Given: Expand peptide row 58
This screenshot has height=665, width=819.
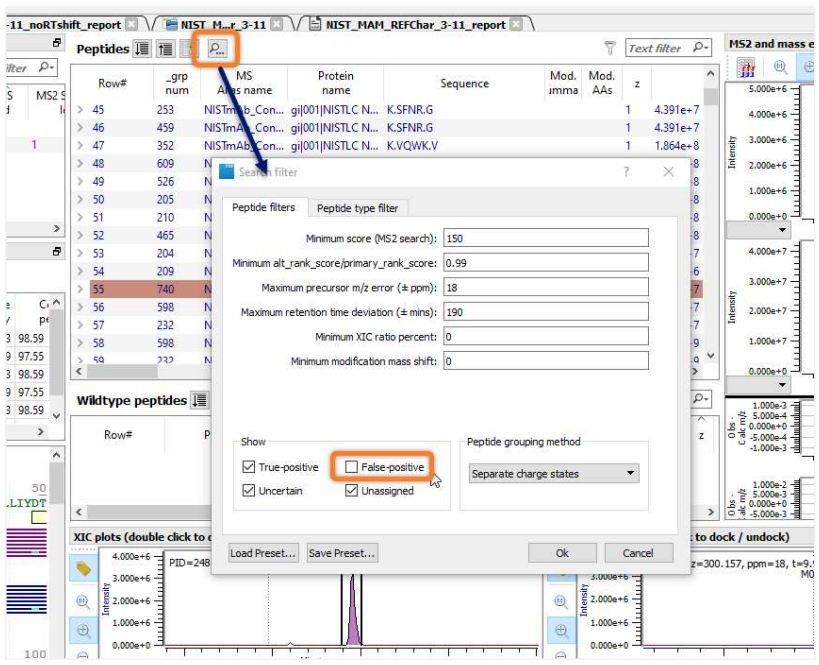Looking at the screenshot, I should coord(80,343).
